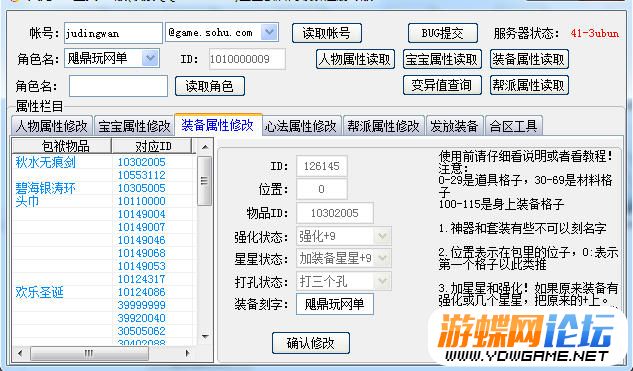
Task: Click 装备属性读取 button
Action: pos(529,59)
